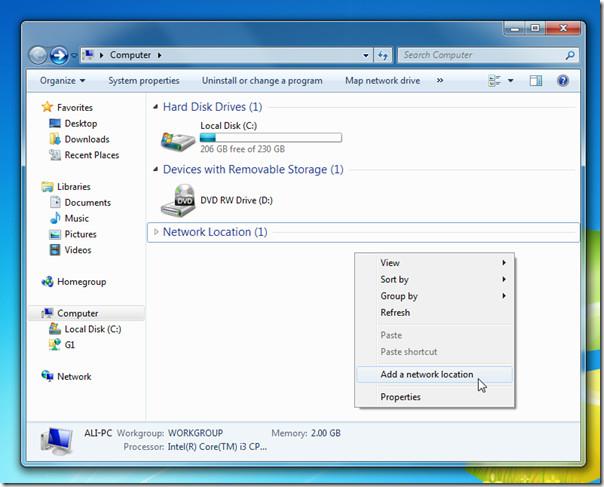Image resolution: width=604 pixels, height=487 pixels.
Task: Click Map network drive button
Action: click(382, 80)
